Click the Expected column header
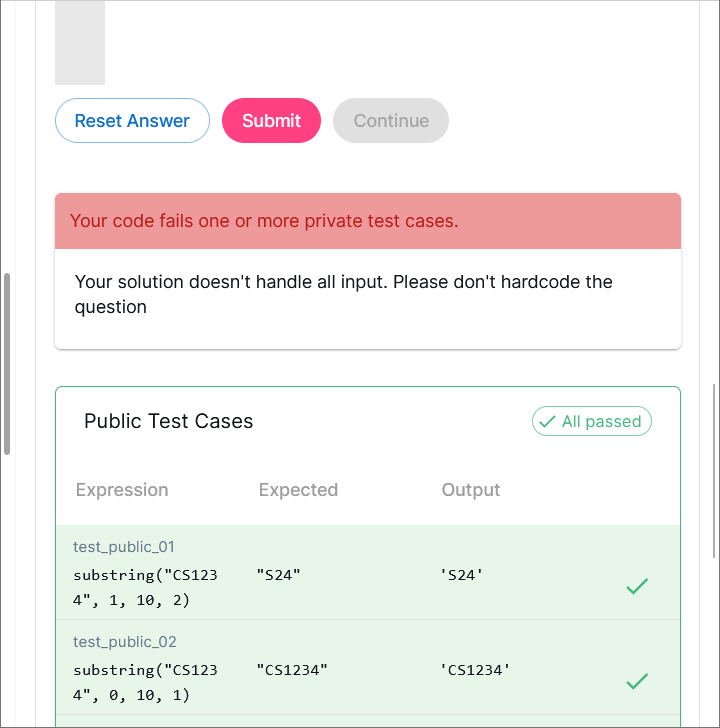The height and width of the screenshot is (728, 720). pos(298,490)
